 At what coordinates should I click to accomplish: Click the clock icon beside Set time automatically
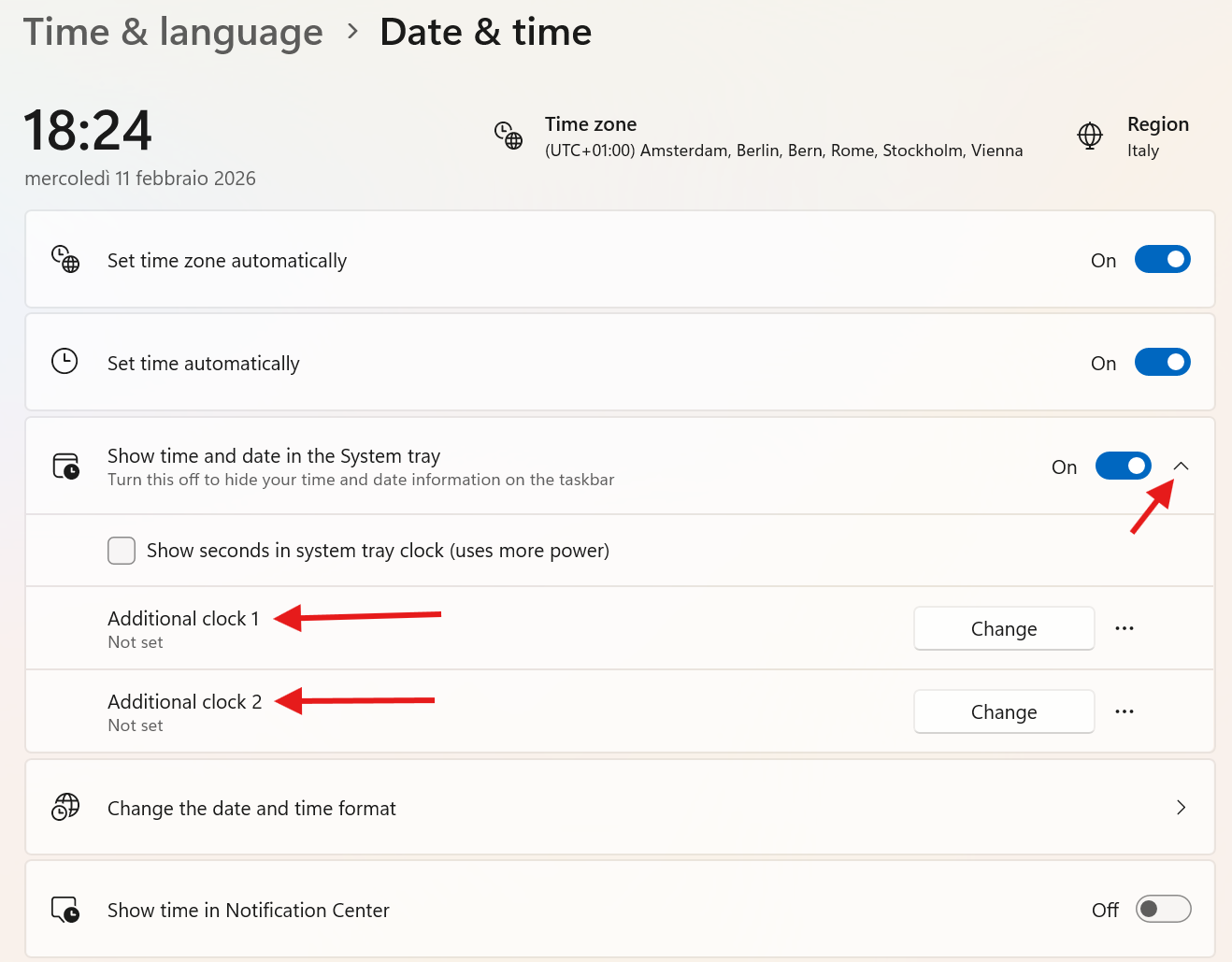[x=64, y=361]
